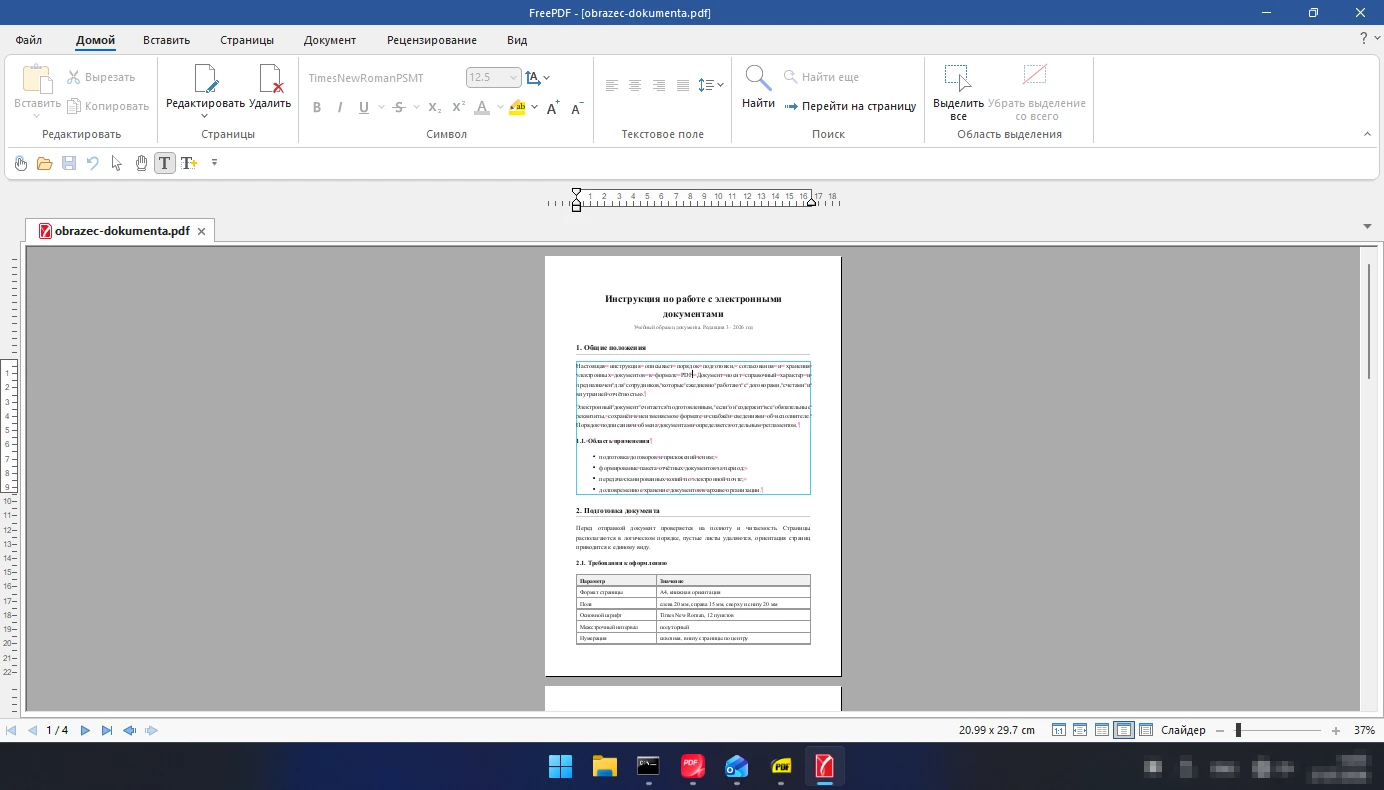Viewport: 1384px width, 790px height.
Task: Click the yellow highlight color swatch
Action: tap(517, 108)
